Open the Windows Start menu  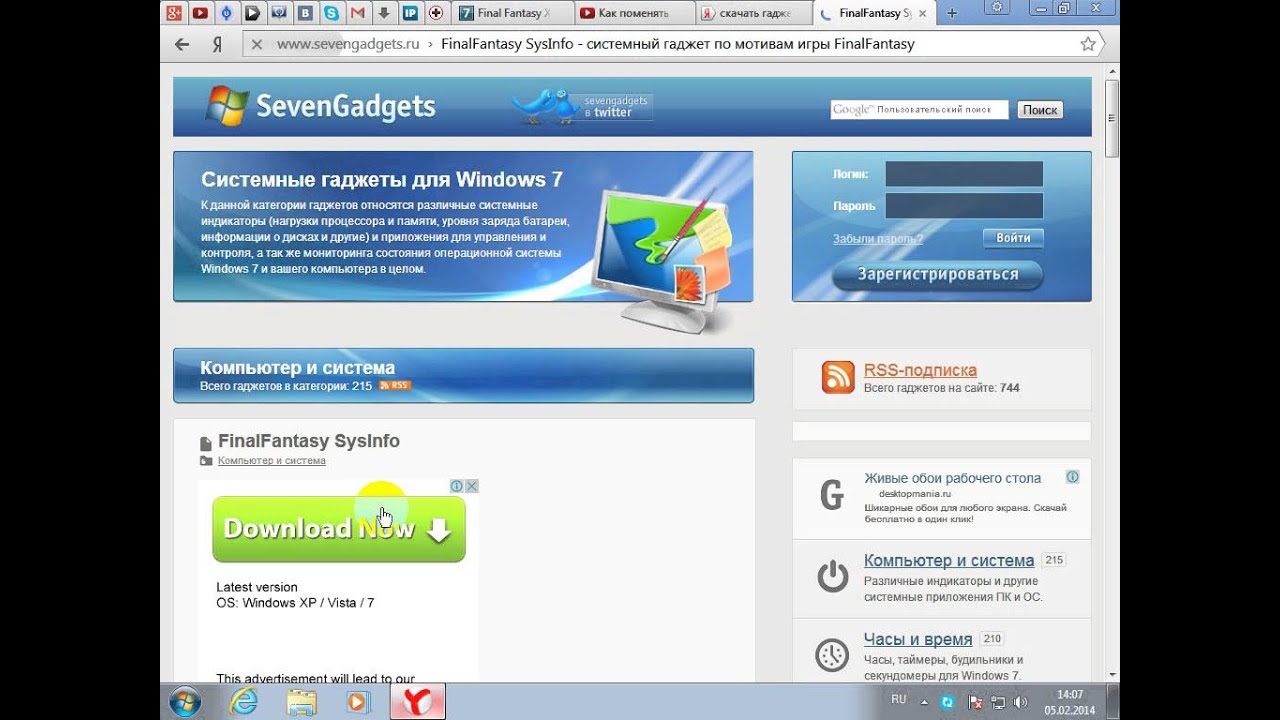click(185, 702)
